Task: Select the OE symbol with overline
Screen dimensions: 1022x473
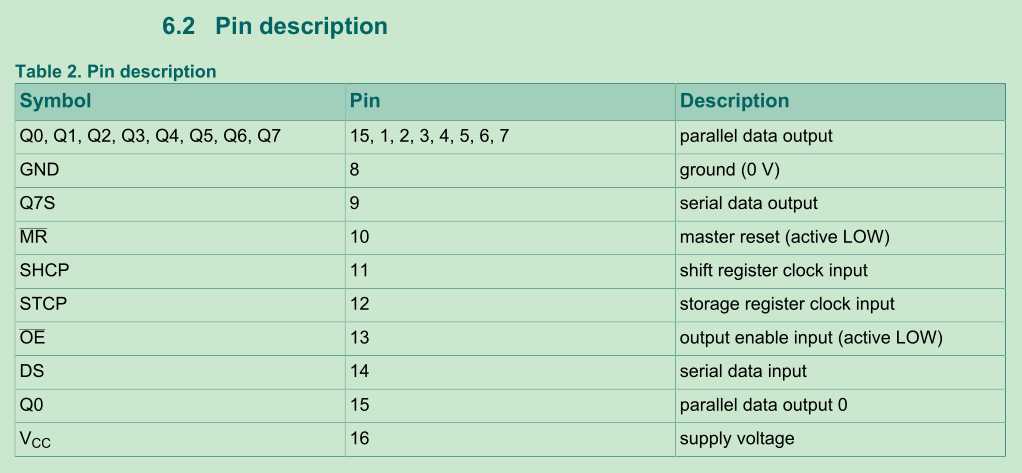Action: [33, 337]
